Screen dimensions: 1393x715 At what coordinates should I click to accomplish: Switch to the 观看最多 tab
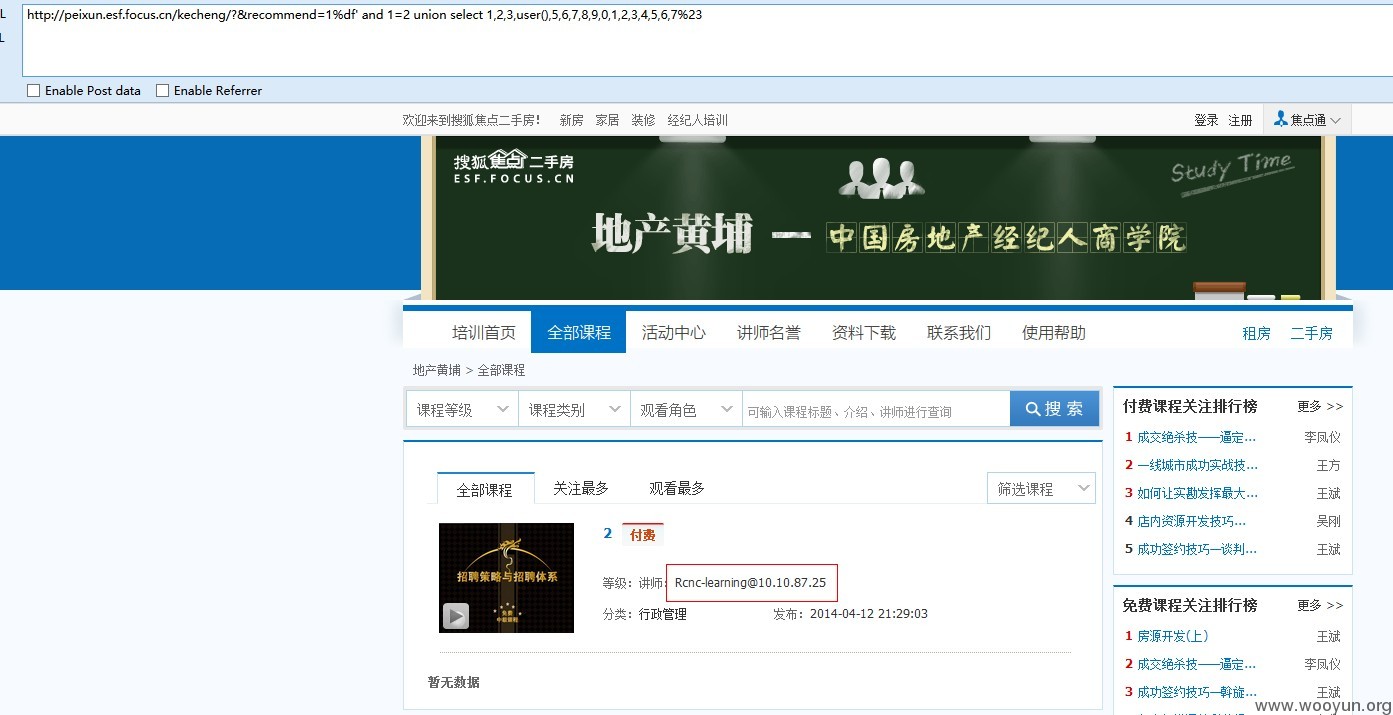pyautogui.click(x=677, y=488)
